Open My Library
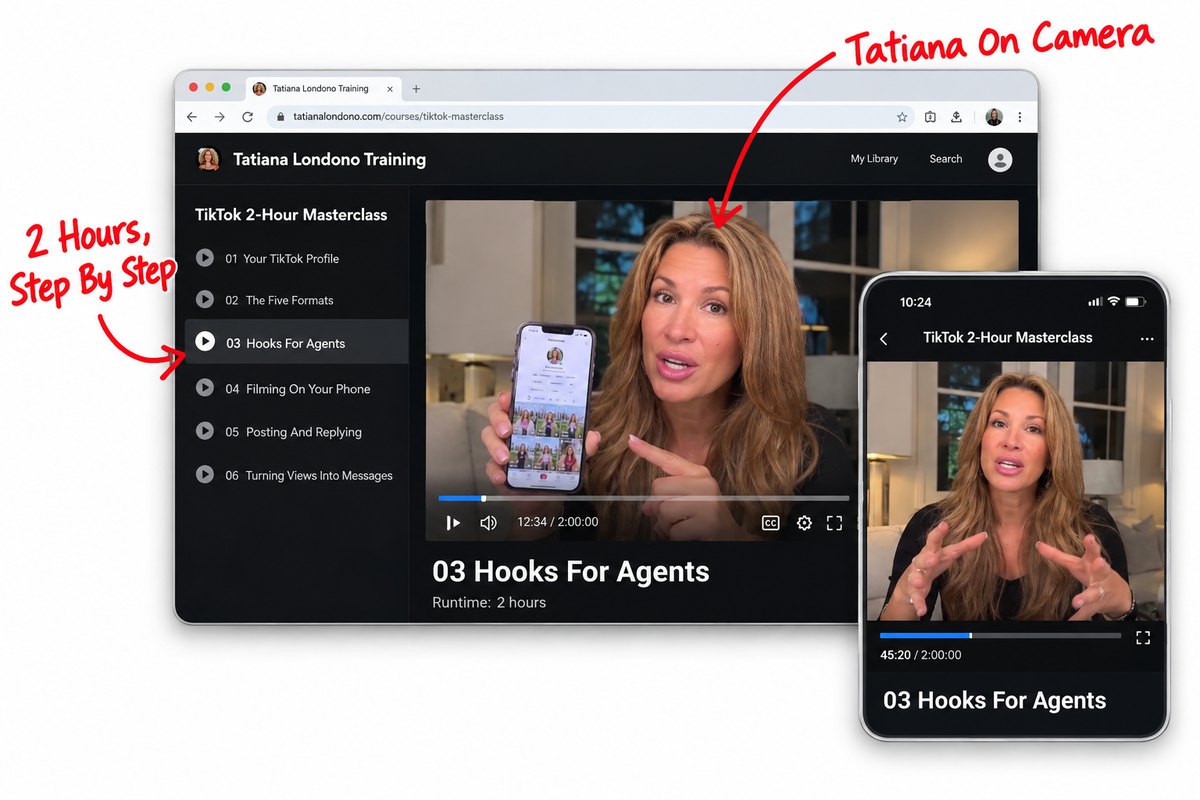Viewport: 1200px width, 800px height. (x=874, y=159)
